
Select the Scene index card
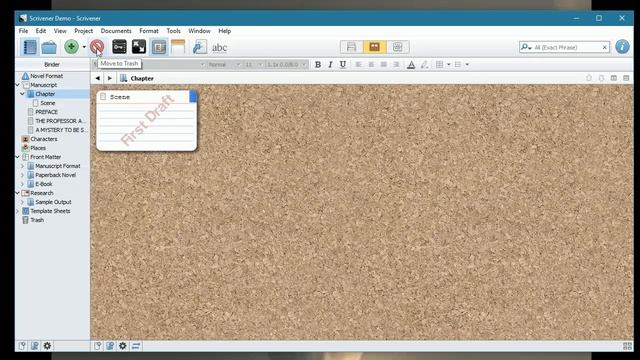[147, 121]
